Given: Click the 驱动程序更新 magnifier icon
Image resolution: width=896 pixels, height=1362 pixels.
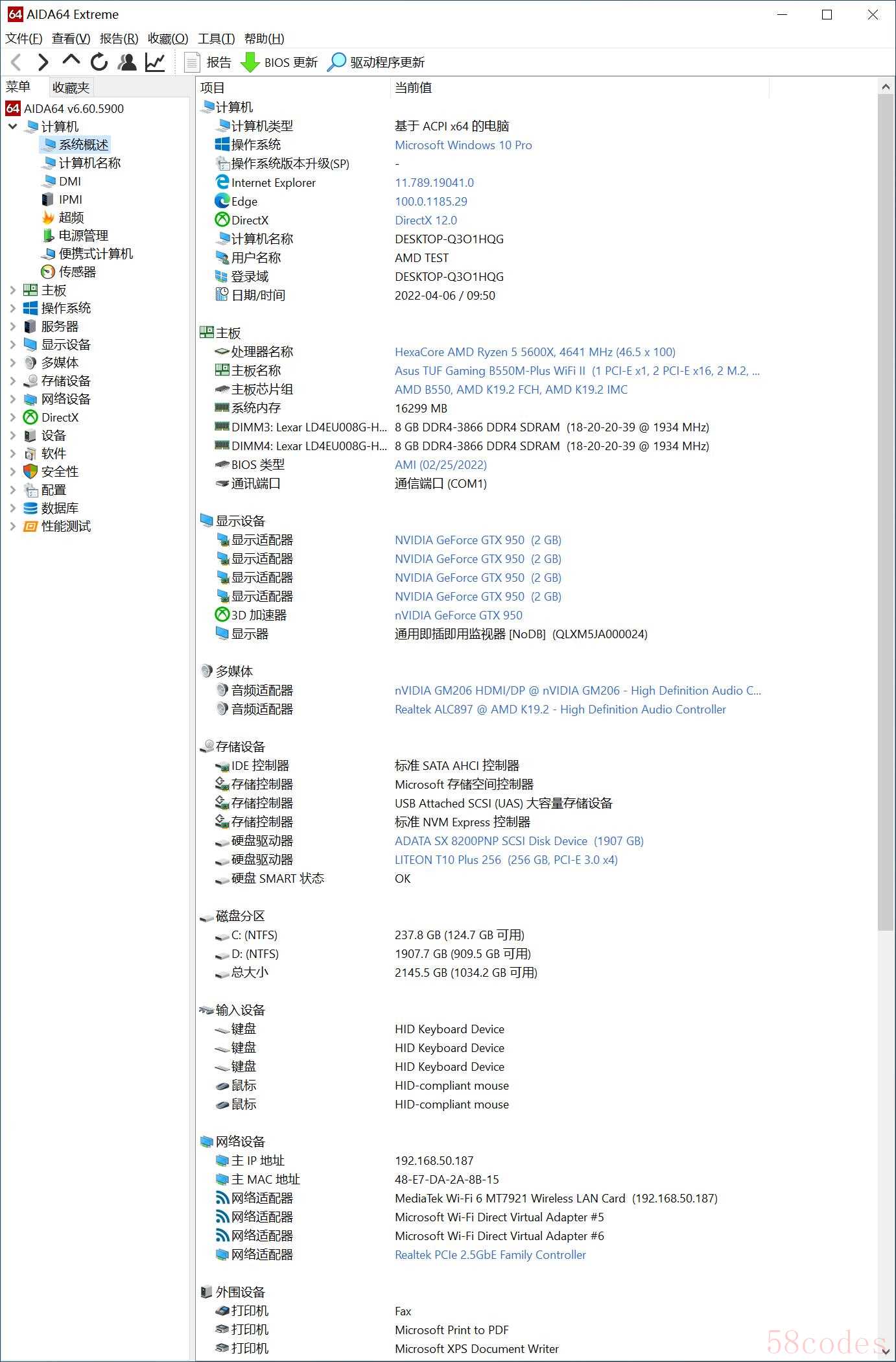Looking at the screenshot, I should pos(336,62).
